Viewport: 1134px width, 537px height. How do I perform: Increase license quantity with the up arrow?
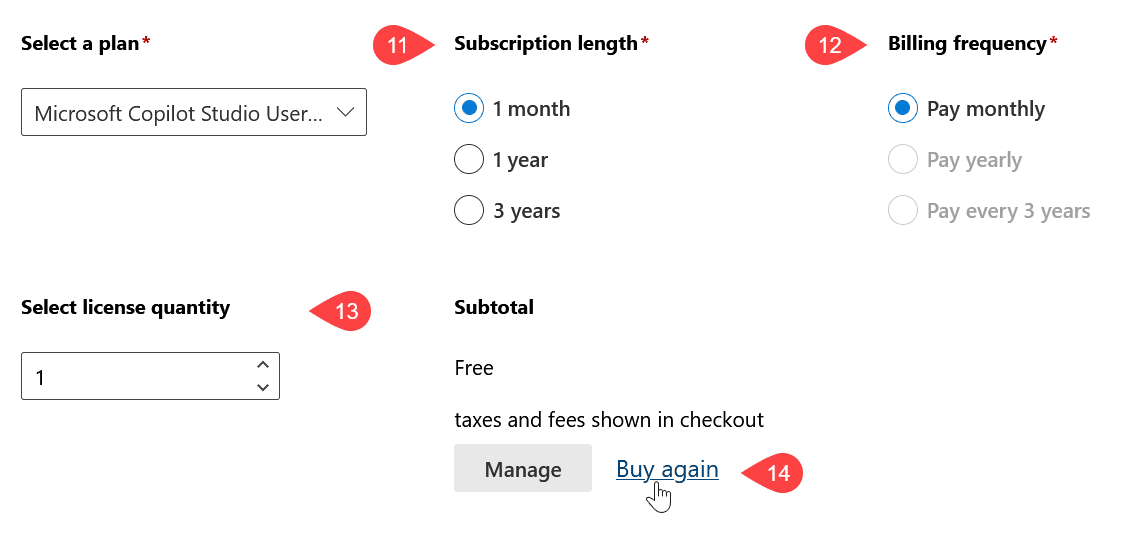263,365
